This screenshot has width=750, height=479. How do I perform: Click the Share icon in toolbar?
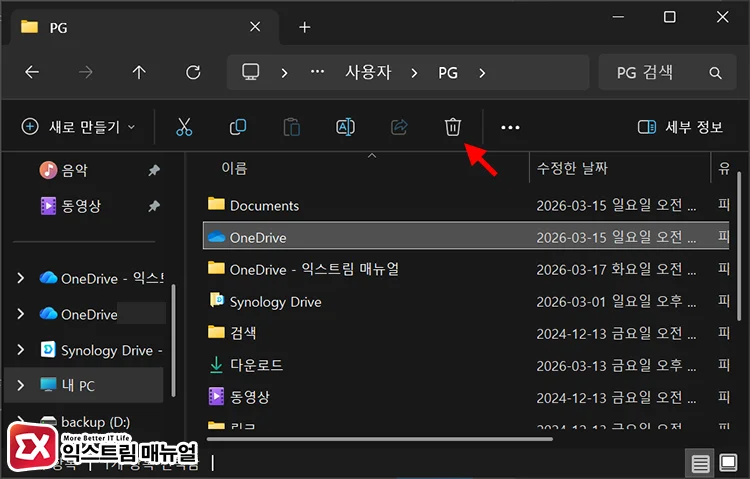[x=399, y=127]
